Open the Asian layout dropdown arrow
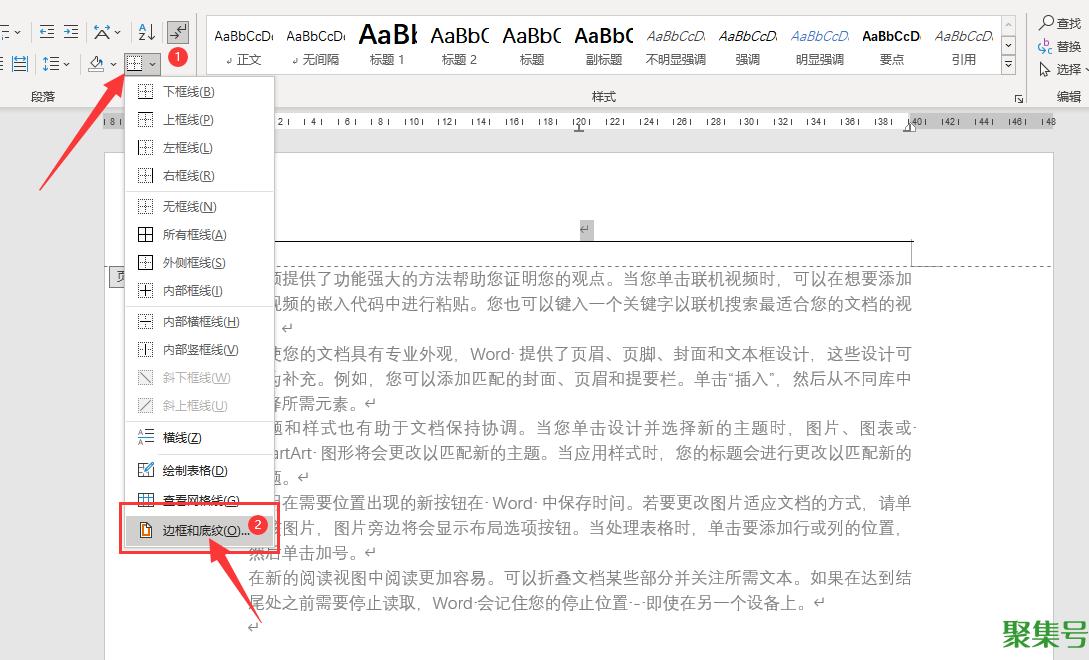 click(119, 33)
